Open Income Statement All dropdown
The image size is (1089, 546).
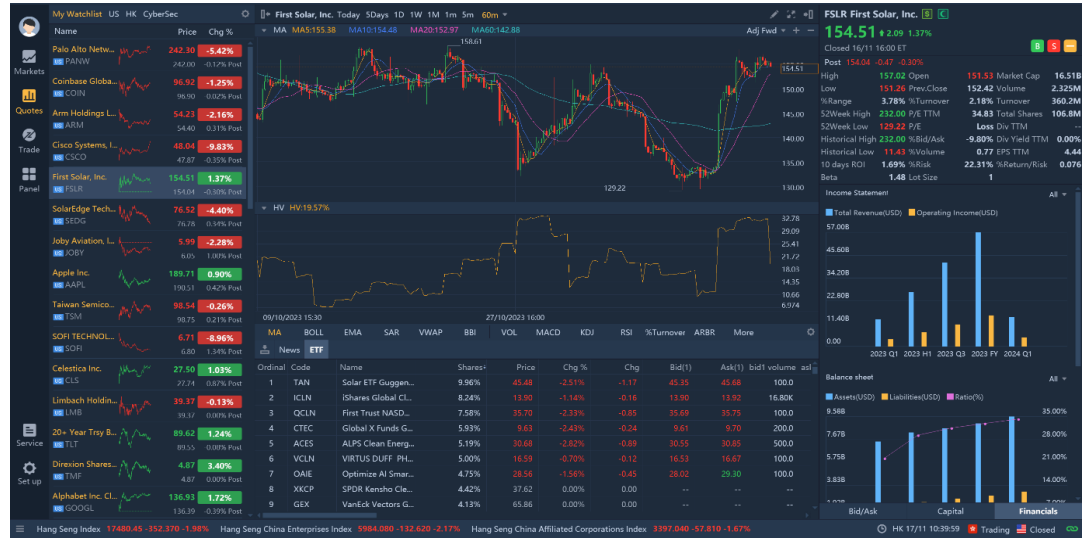1057,195
